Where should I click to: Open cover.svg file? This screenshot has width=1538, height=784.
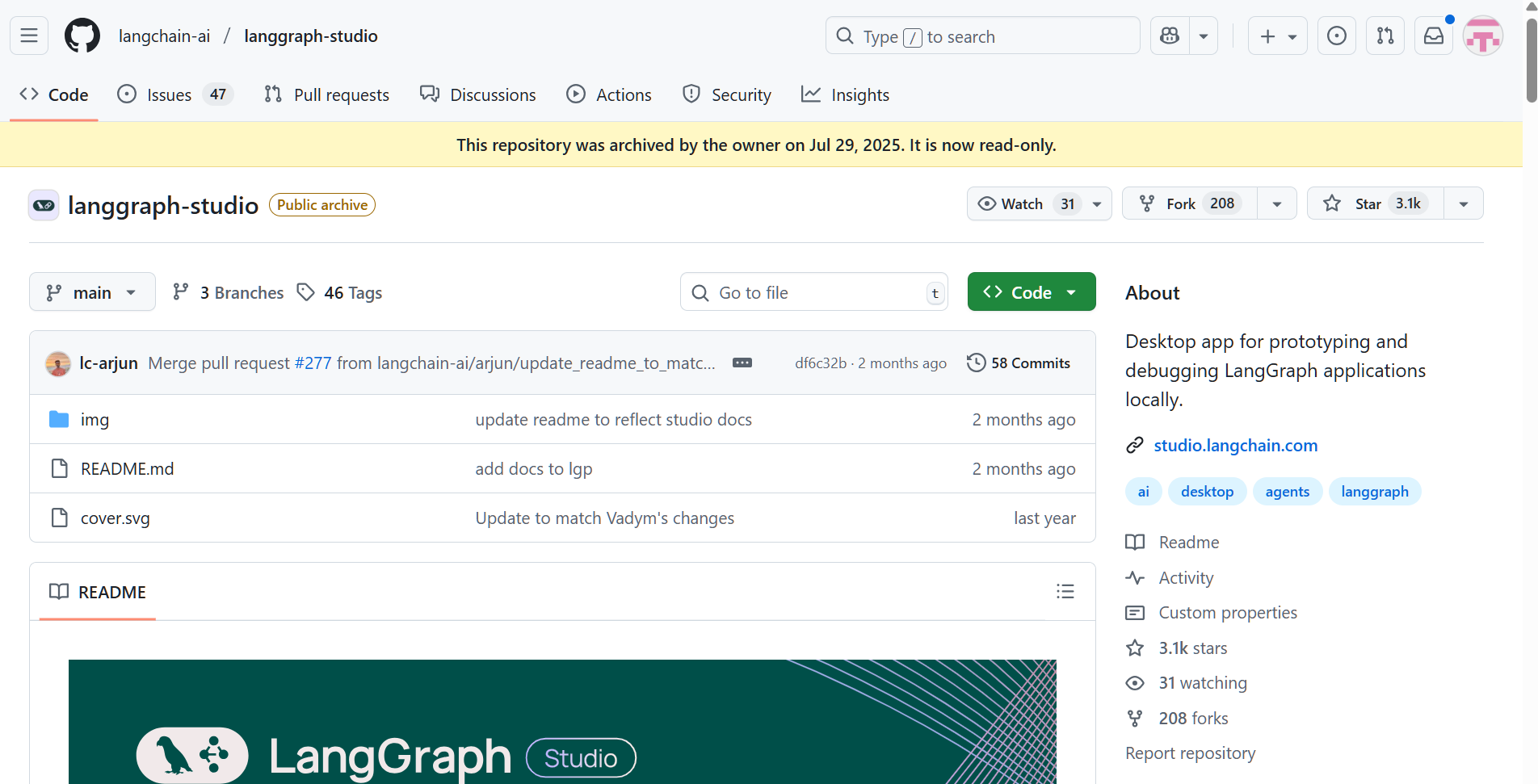click(115, 518)
